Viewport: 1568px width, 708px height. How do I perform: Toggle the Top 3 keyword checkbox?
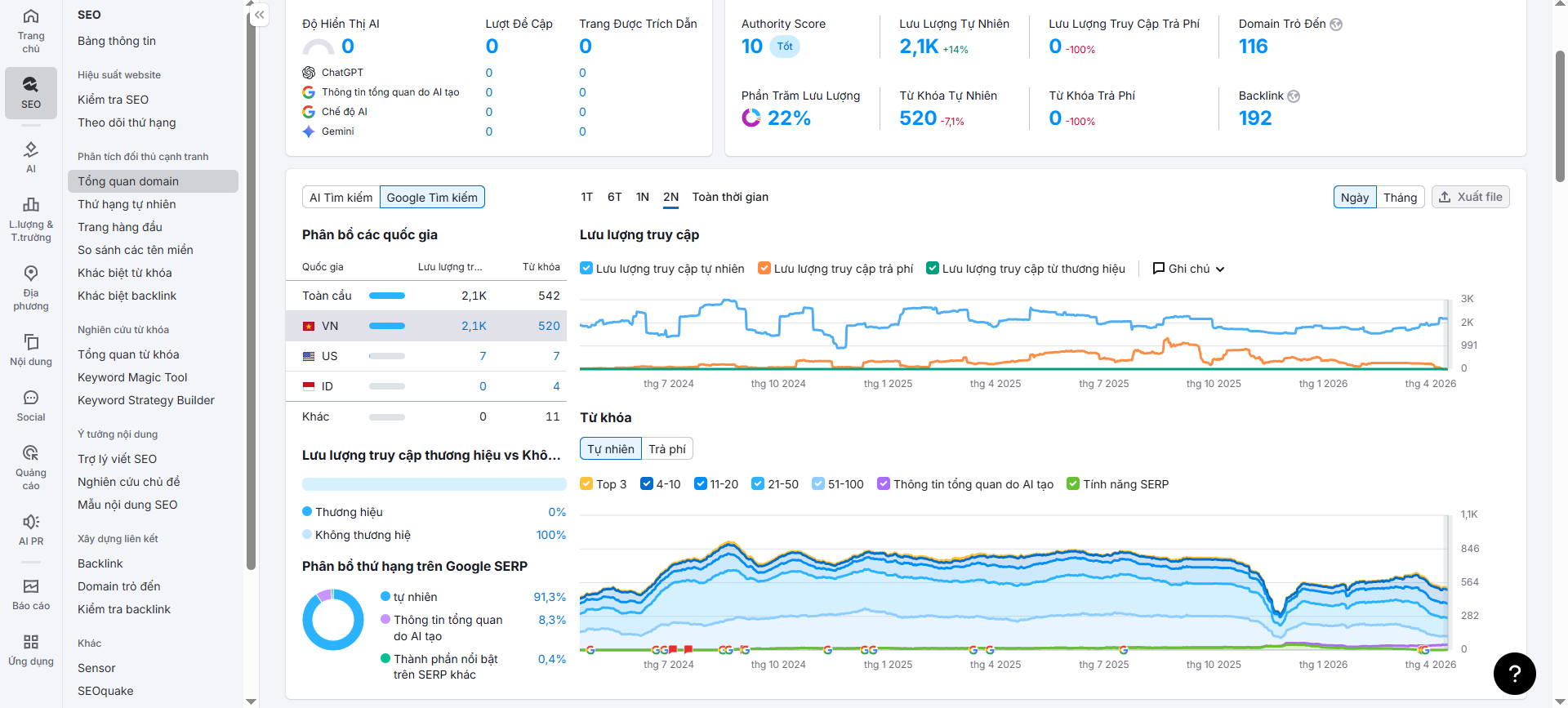(586, 483)
